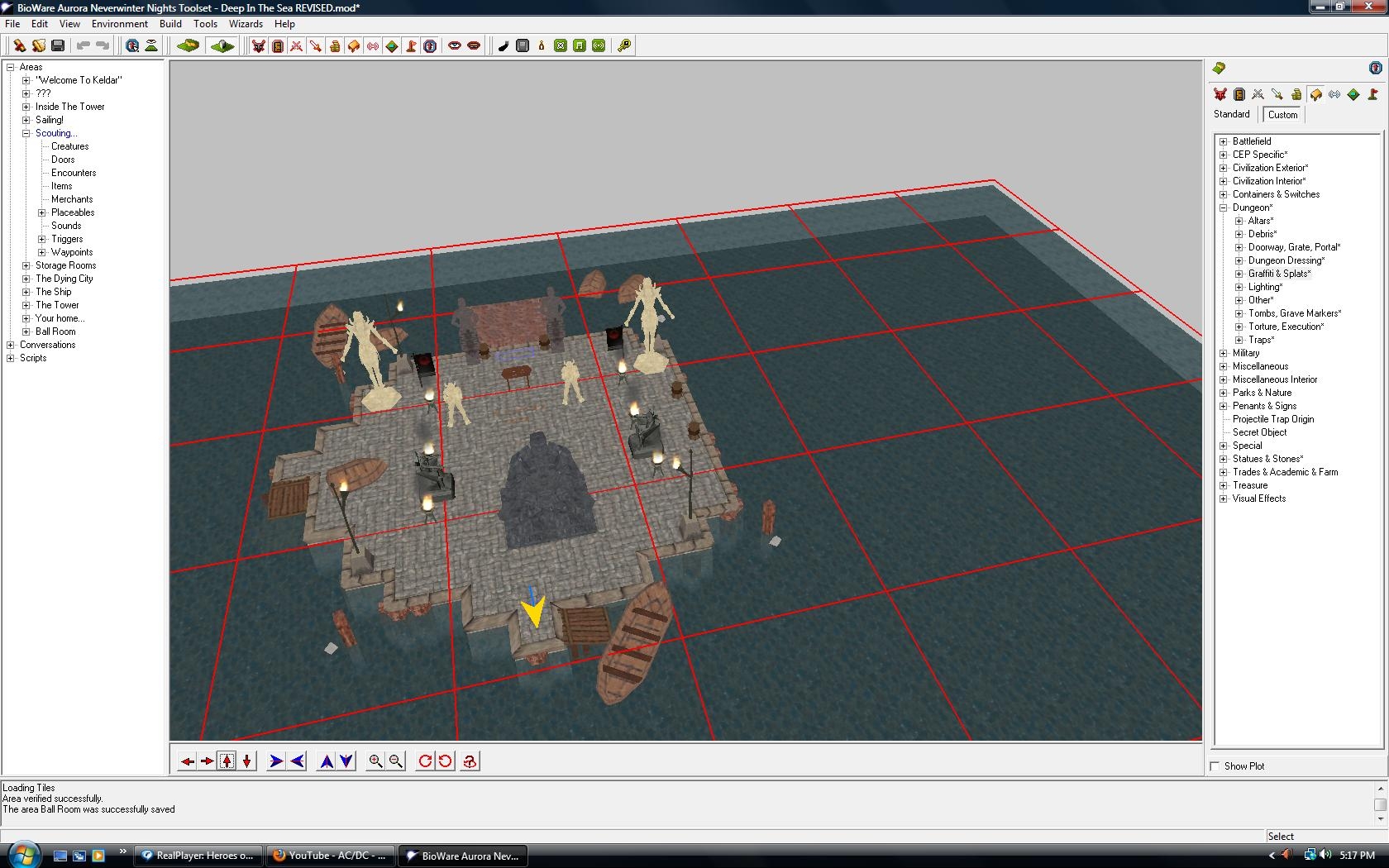Switch palette to Standard mode

point(1231,114)
